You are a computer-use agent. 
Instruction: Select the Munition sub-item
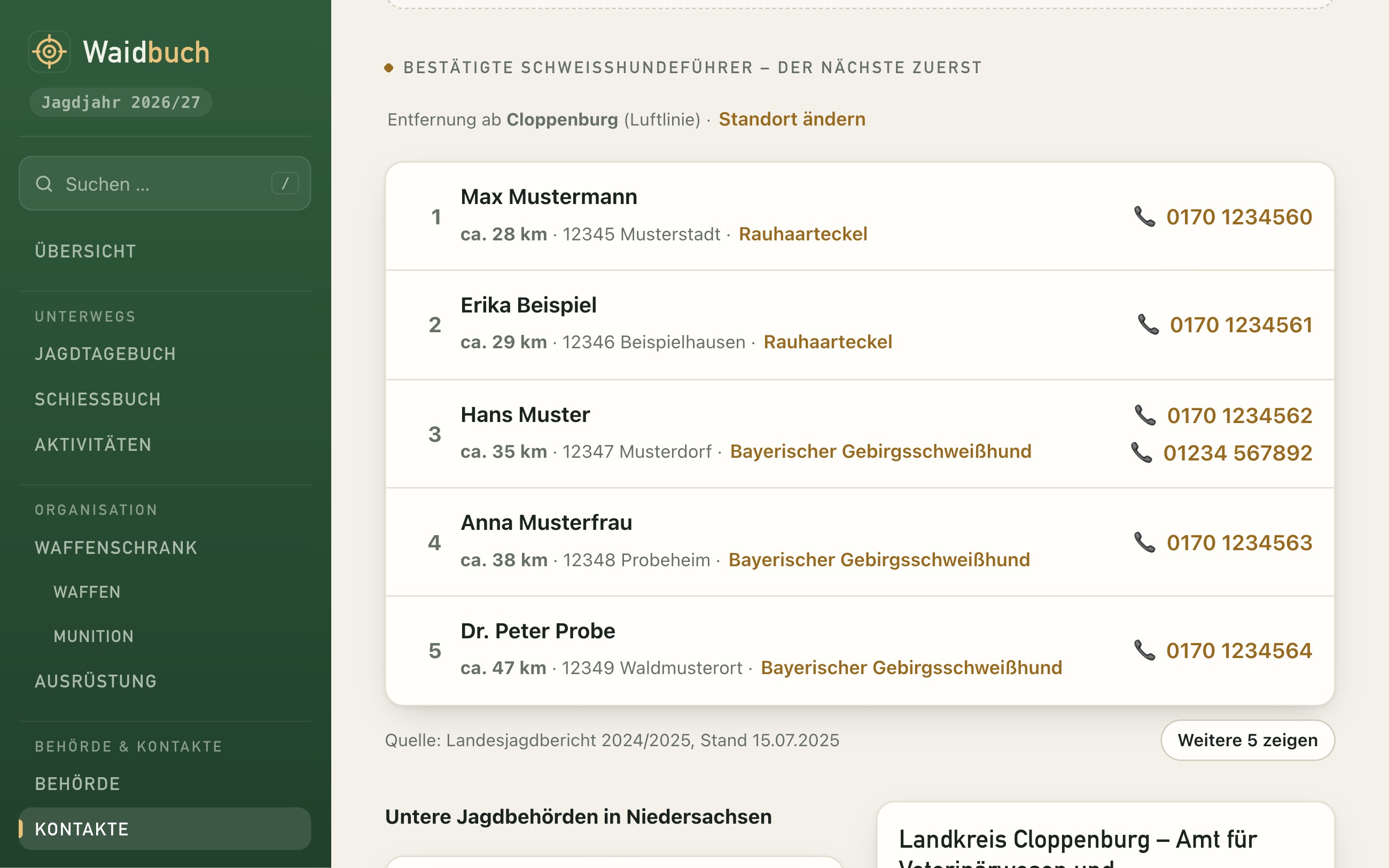(93, 636)
